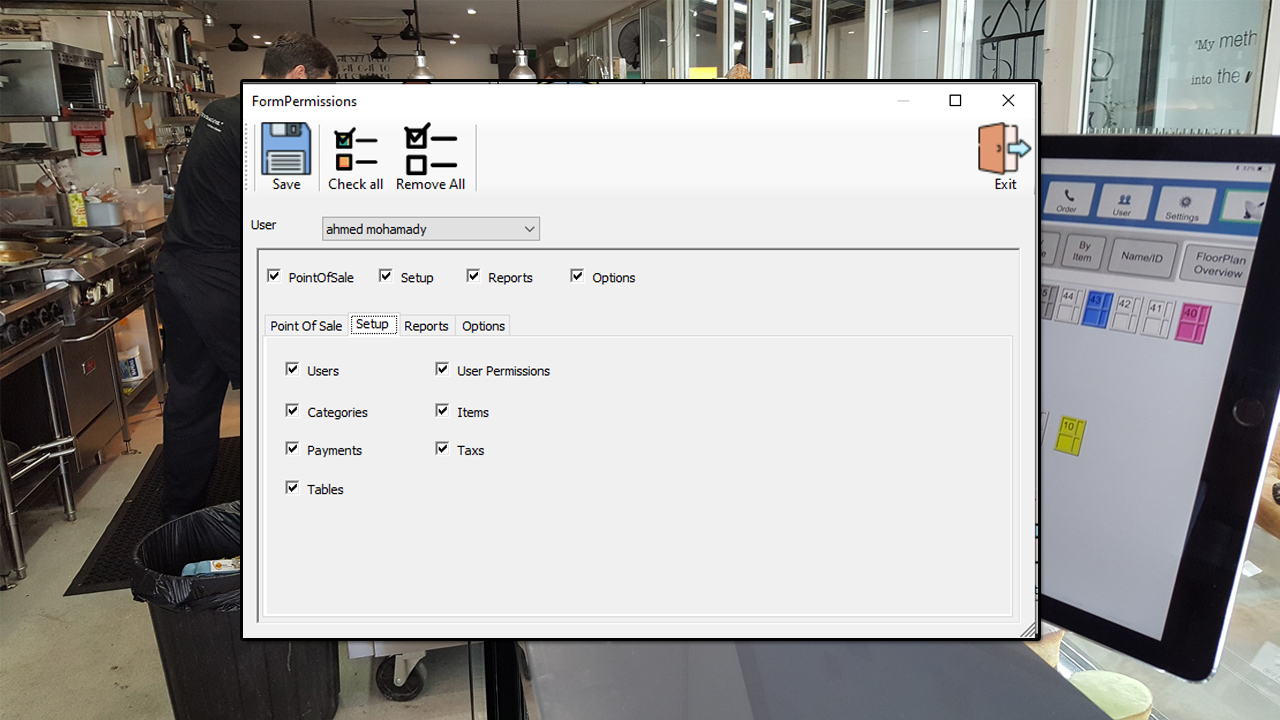The image size is (1280, 720).
Task: Tap the User icon on the tablet screen
Action: pos(1123,201)
